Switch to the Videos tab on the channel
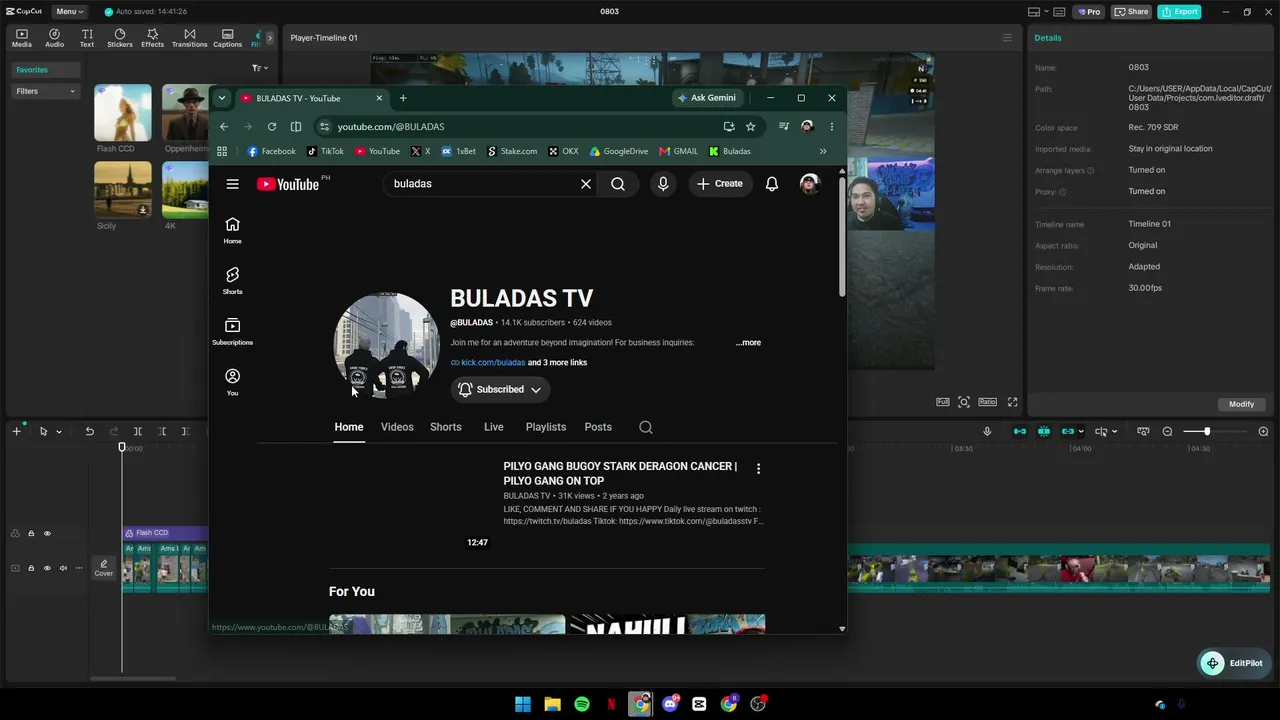1280x720 pixels. [x=397, y=427]
